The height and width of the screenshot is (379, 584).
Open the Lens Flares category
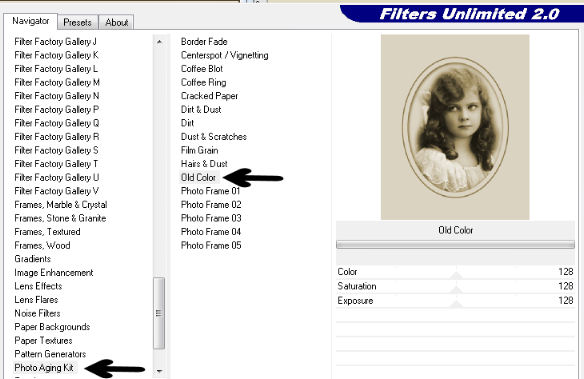pos(36,300)
